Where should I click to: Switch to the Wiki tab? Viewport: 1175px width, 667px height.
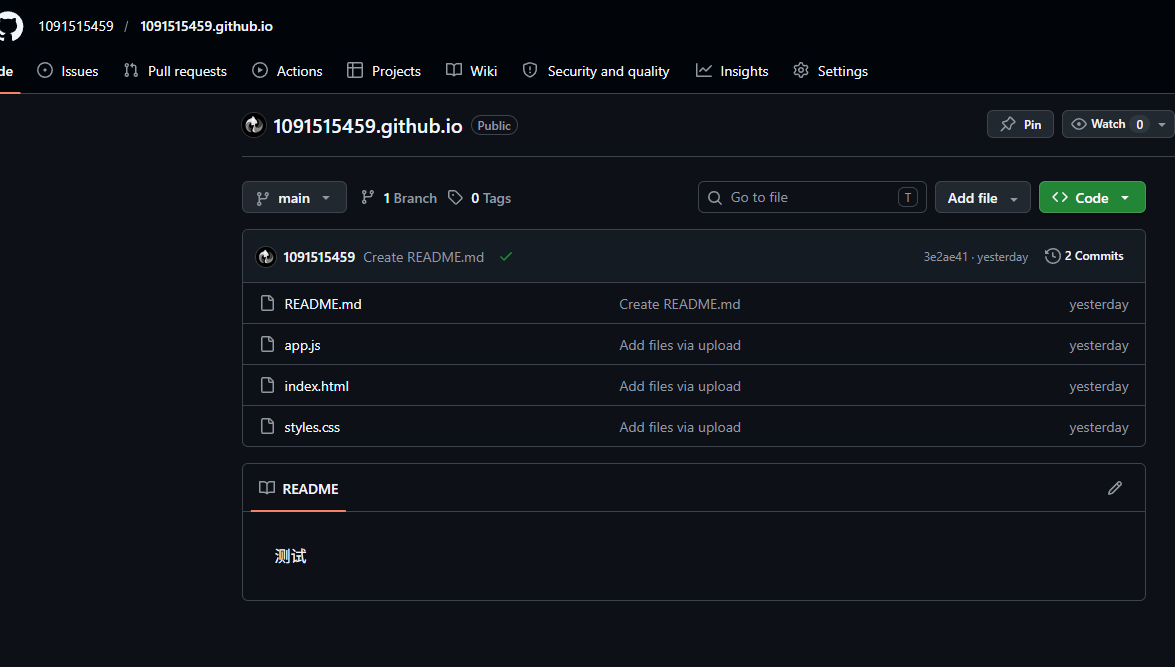pyautogui.click(x=471, y=71)
